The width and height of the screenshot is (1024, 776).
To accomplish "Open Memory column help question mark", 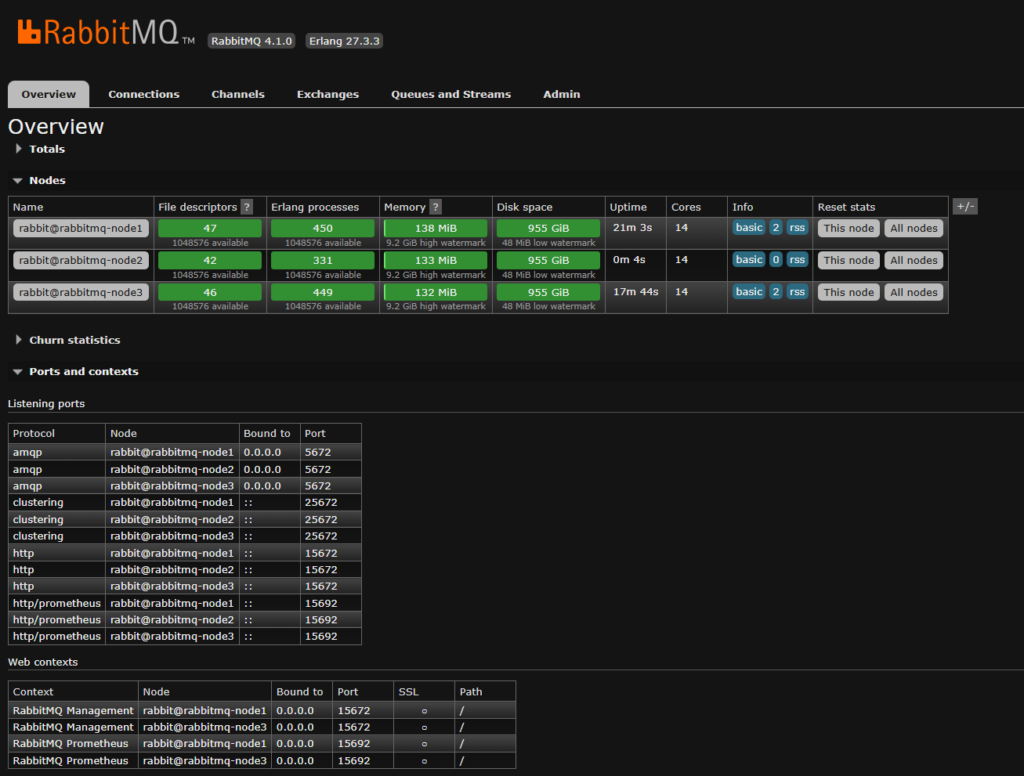I will click(436, 207).
